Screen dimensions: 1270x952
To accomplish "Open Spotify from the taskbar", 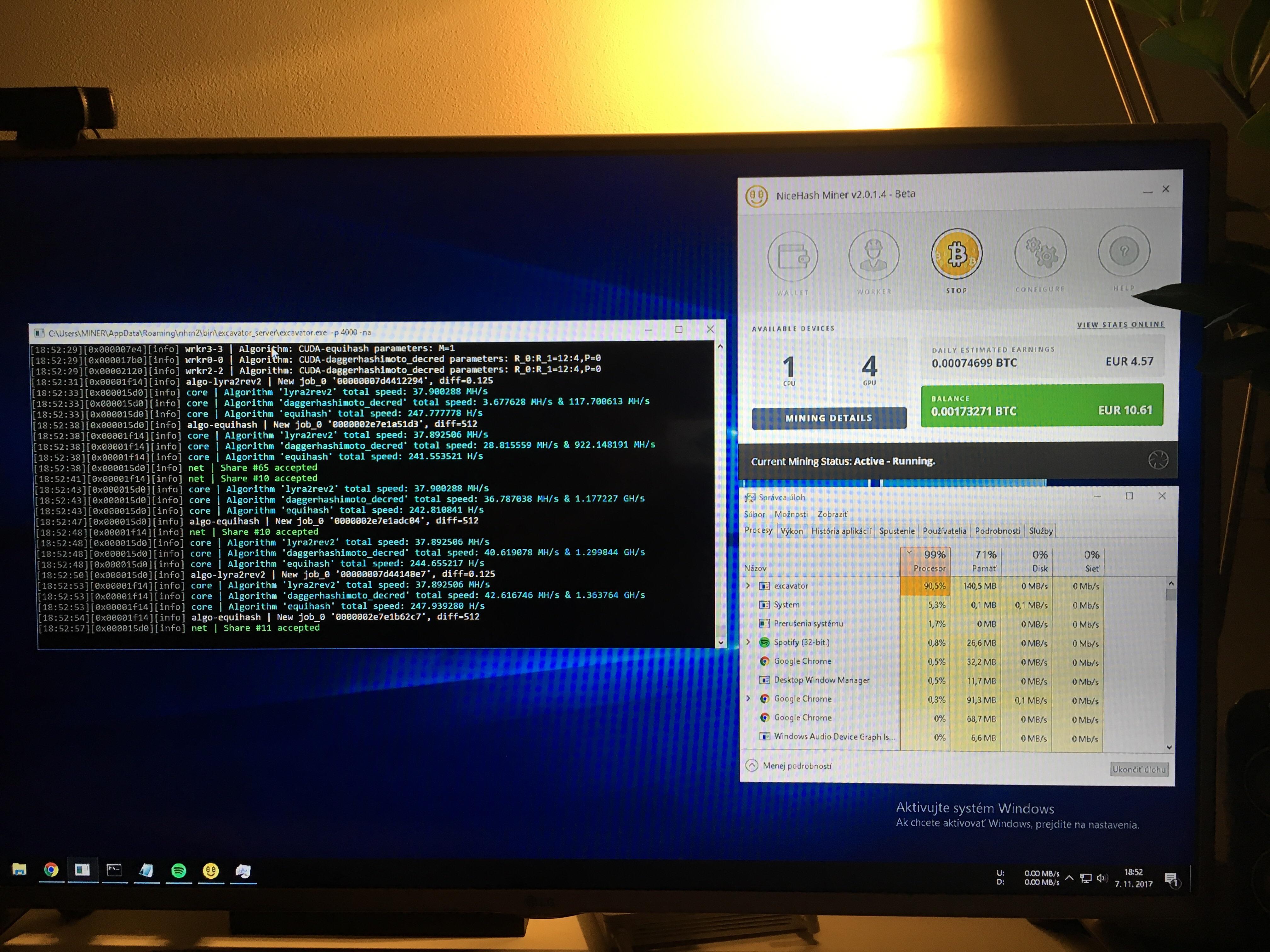I will (179, 871).
